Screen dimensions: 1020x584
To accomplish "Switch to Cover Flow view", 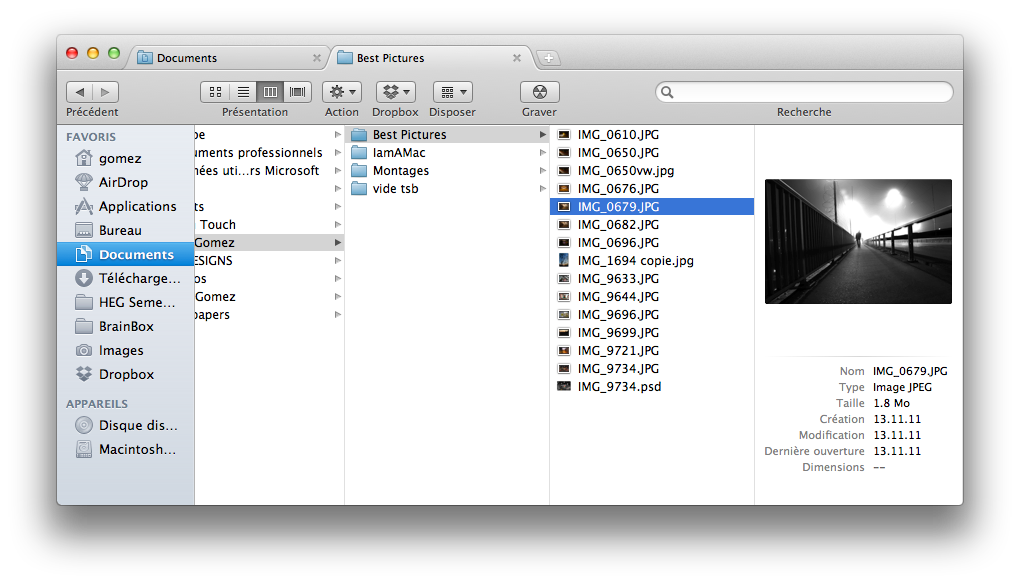I will (297, 92).
